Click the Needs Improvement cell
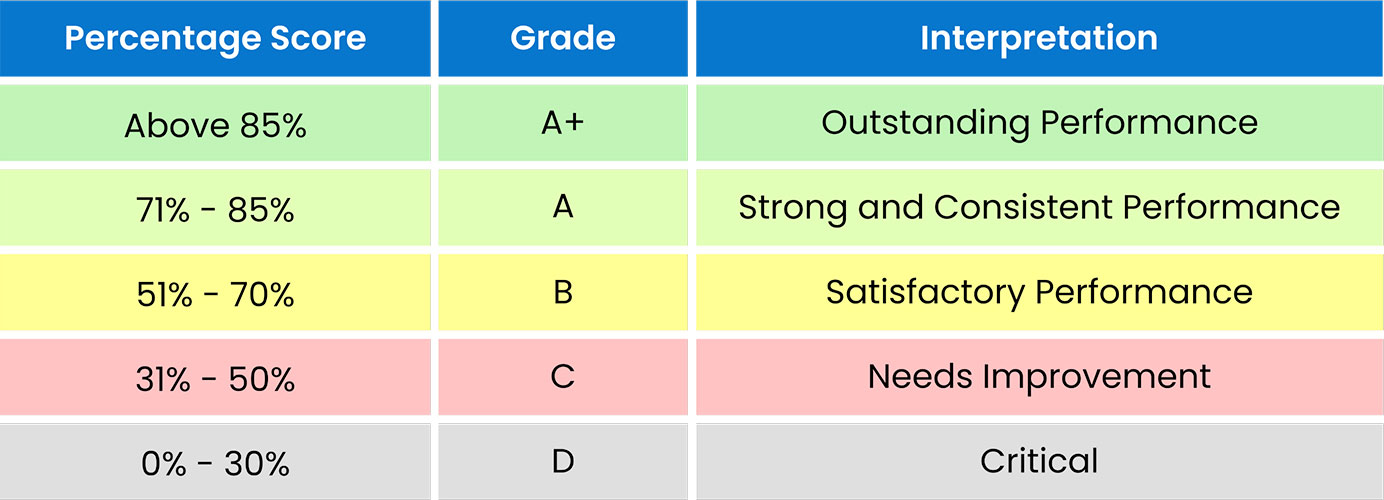 1039,377
